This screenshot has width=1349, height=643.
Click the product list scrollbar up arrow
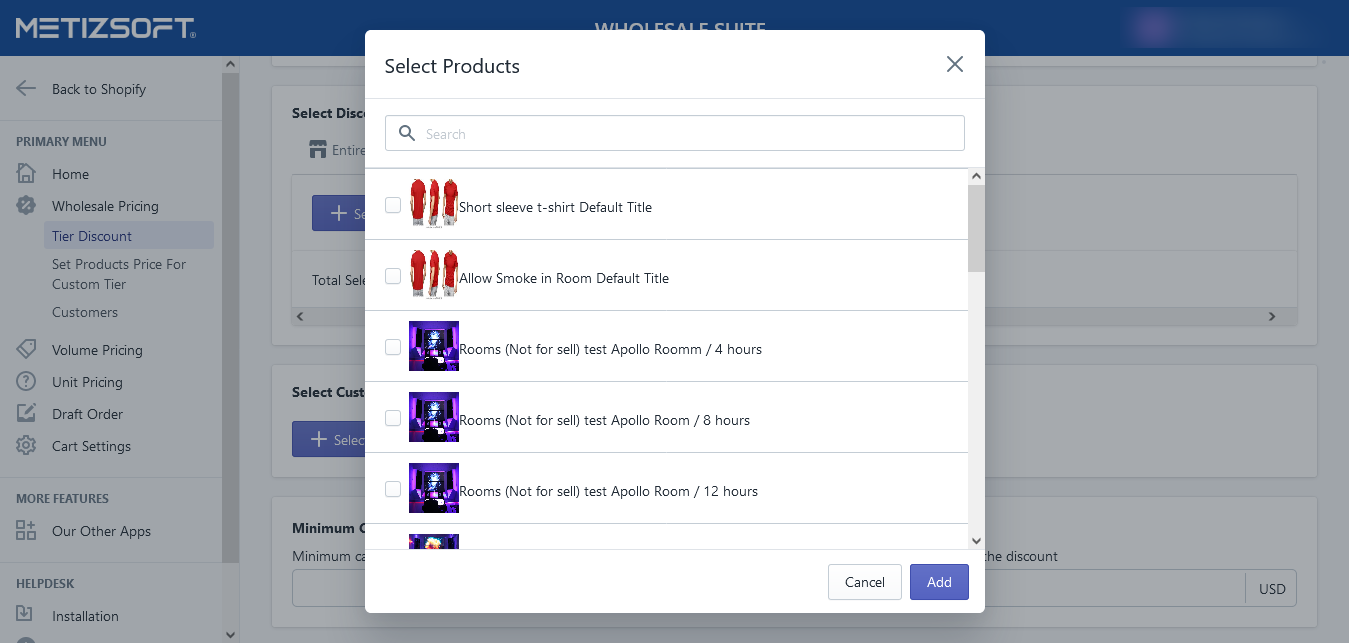coord(976,177)
